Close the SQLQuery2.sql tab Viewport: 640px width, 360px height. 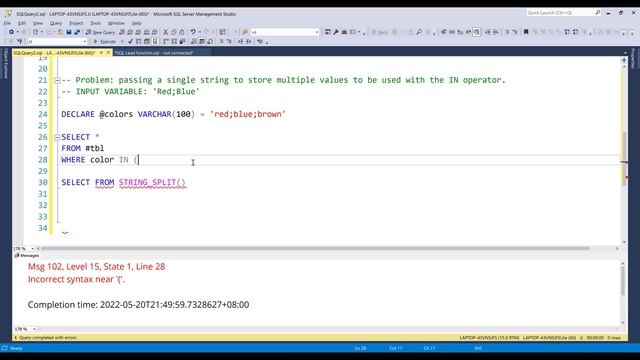pos(108,53)
